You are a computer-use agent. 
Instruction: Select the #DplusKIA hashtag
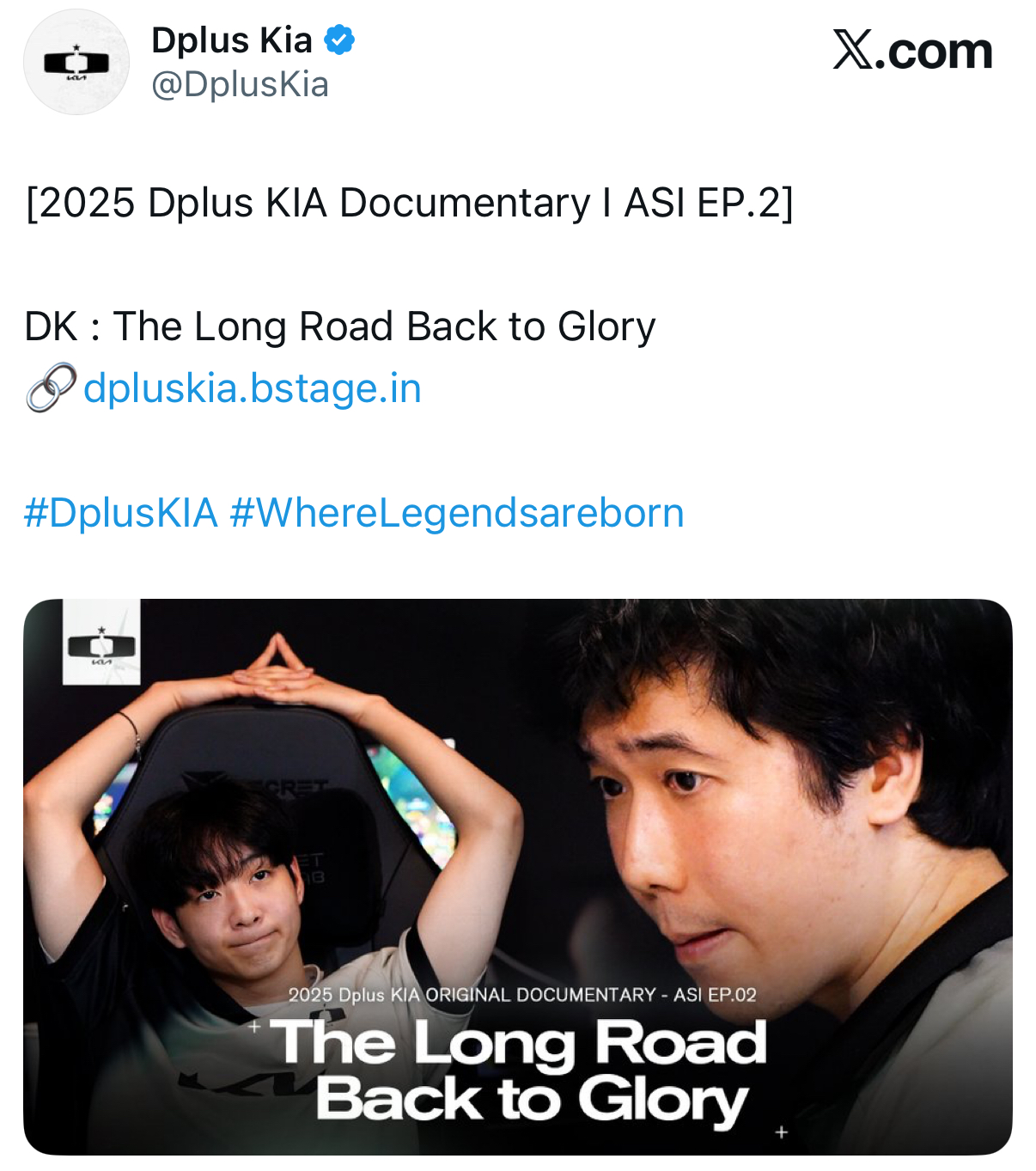coord(120,513)
